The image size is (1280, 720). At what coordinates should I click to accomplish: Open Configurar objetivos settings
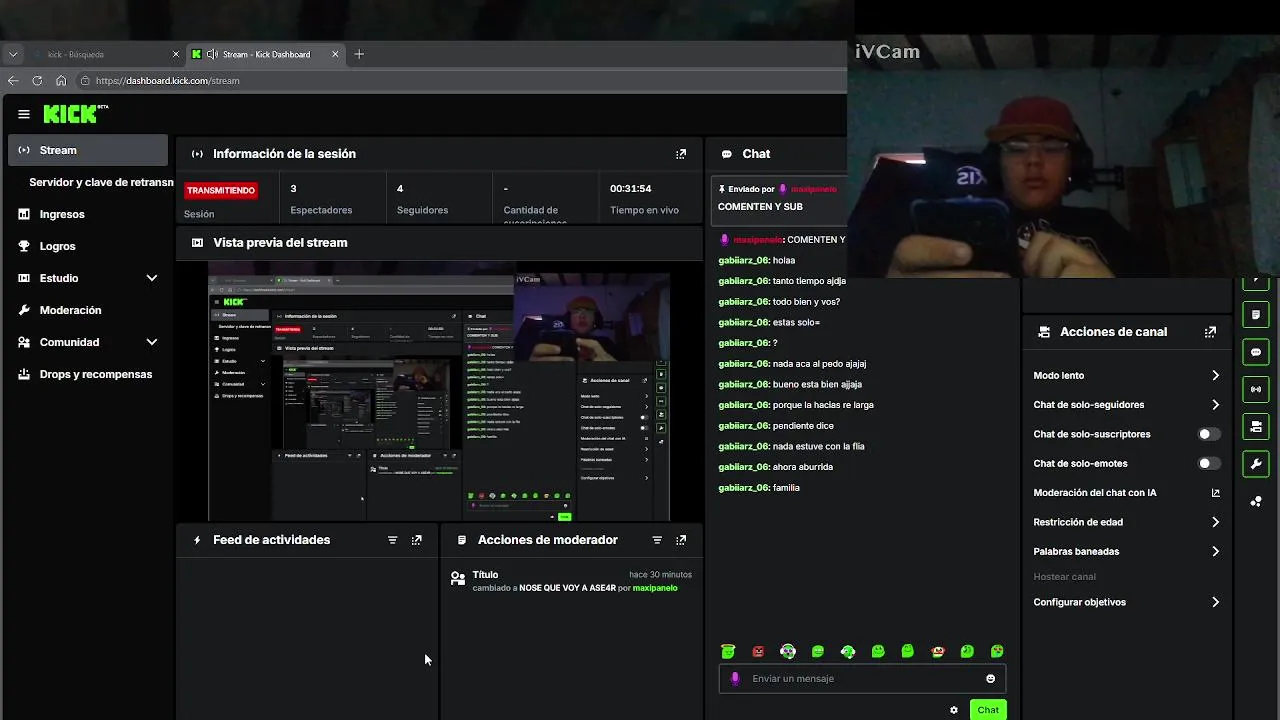(x=1127, y=602)
